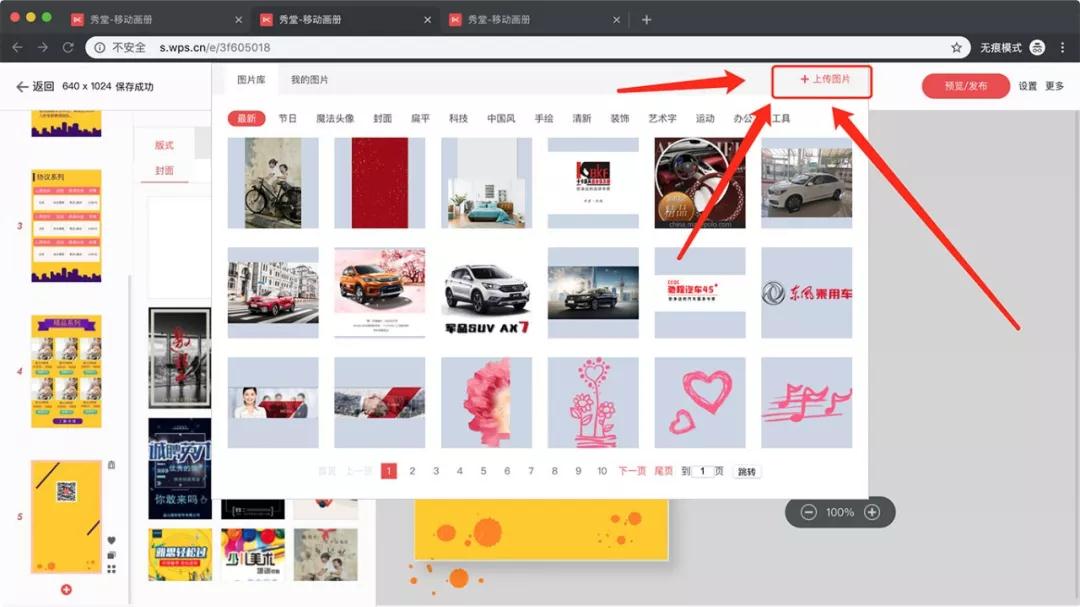Zoom out with the minus icon

click(x=809, y=512)
